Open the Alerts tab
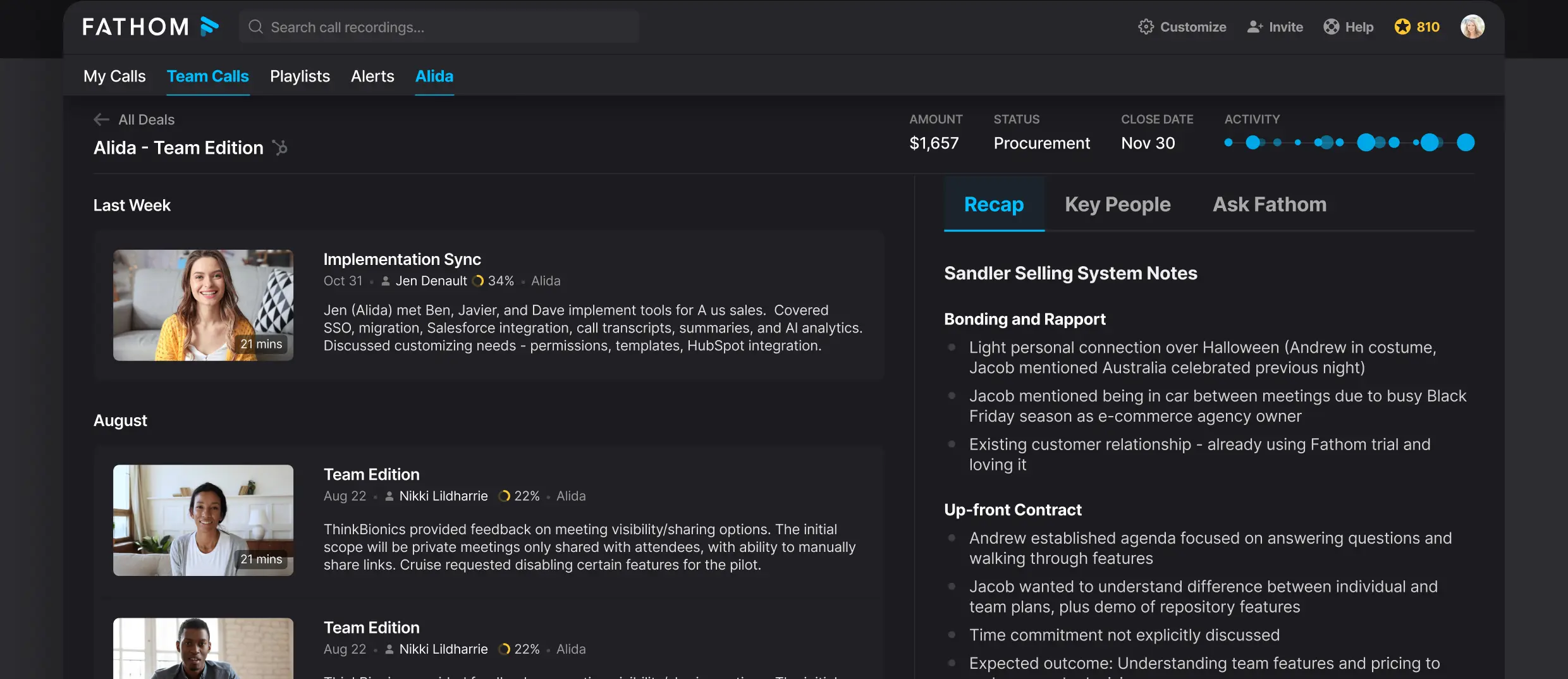 (372, 76)
